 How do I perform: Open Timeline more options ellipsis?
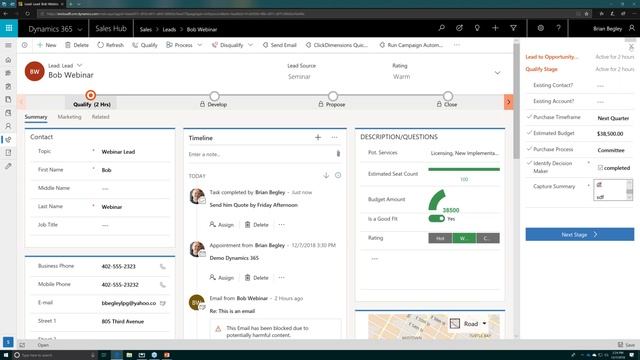click(x=335, y=138)
